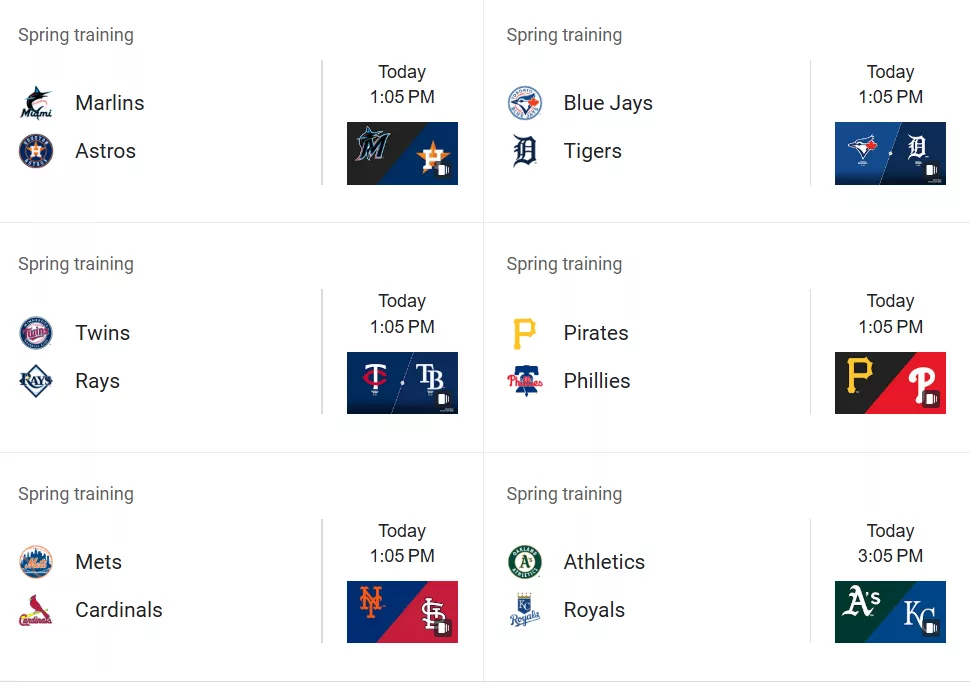Click the Tampa Bay Rays logo
970x682 pixels.
[36, 381]
